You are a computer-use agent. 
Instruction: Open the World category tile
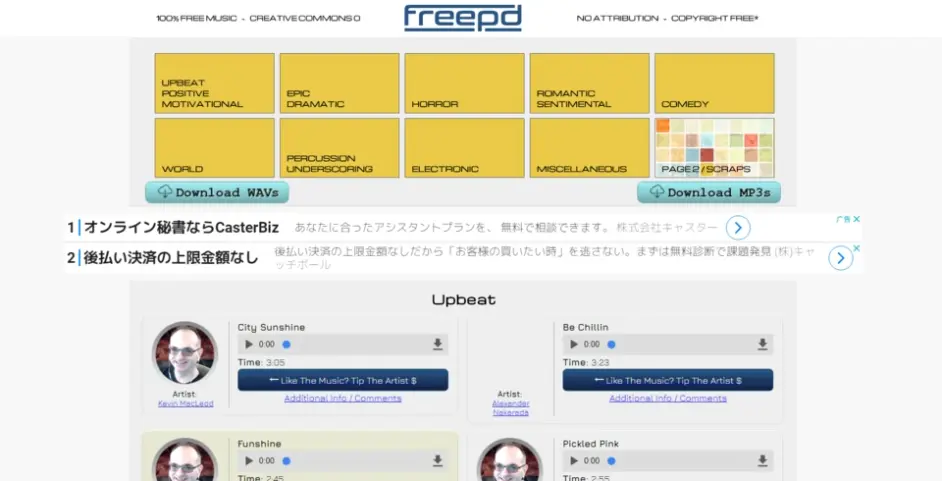pyautogui.click(x=214, y=148)
